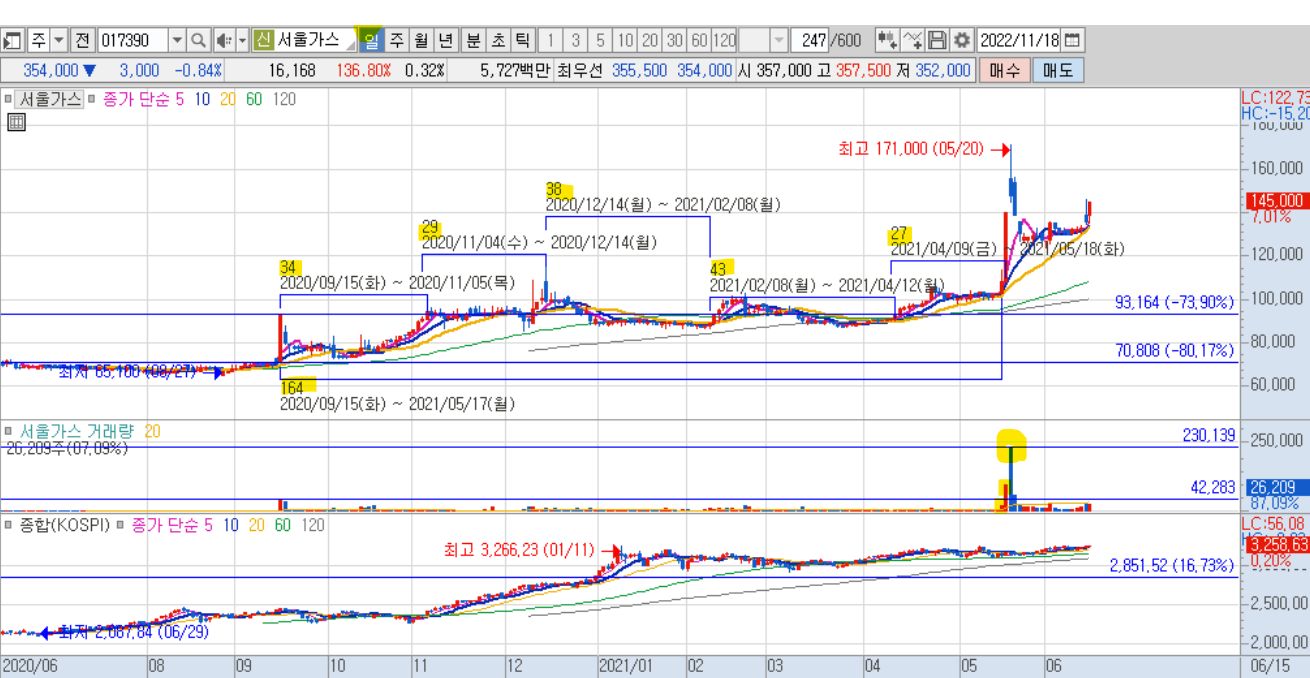1310x678 pixels.
Task: Click small square marker before 서울가스 price label
Action: (x=9, y=100)
